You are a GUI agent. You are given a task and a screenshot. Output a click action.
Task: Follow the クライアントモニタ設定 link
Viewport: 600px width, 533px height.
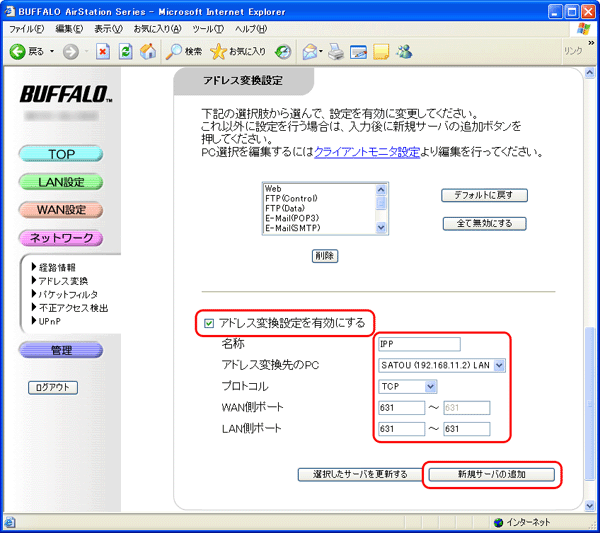click(x=367, y=152)
